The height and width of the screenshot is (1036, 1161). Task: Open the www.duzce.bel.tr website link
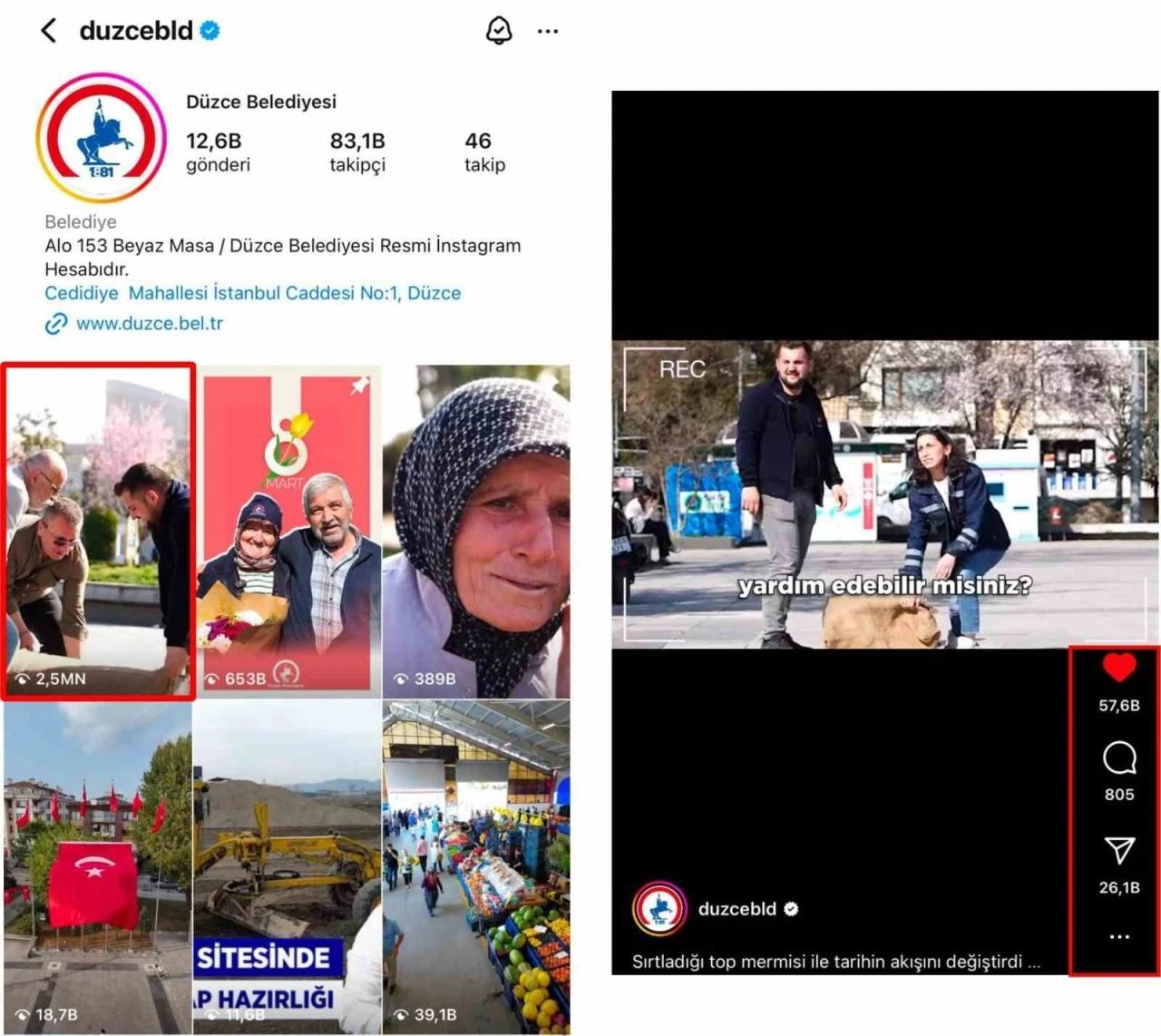click(x=149, y=323)
